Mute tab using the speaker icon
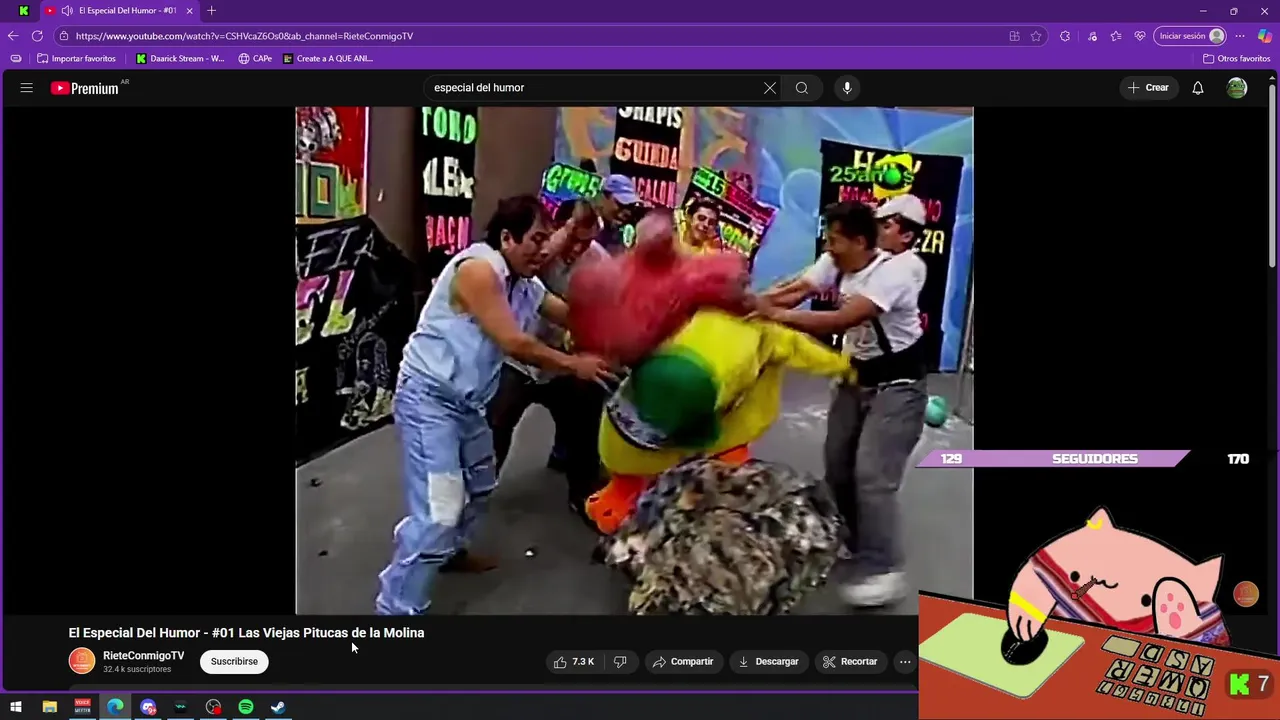1280x720 pixels. click(67, 11)
